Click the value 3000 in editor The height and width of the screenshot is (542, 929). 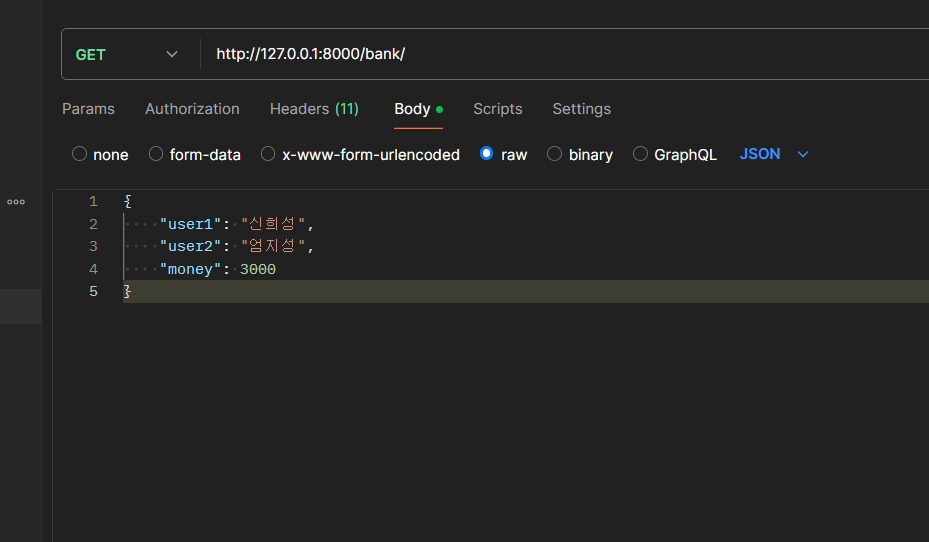pos(258,269)
